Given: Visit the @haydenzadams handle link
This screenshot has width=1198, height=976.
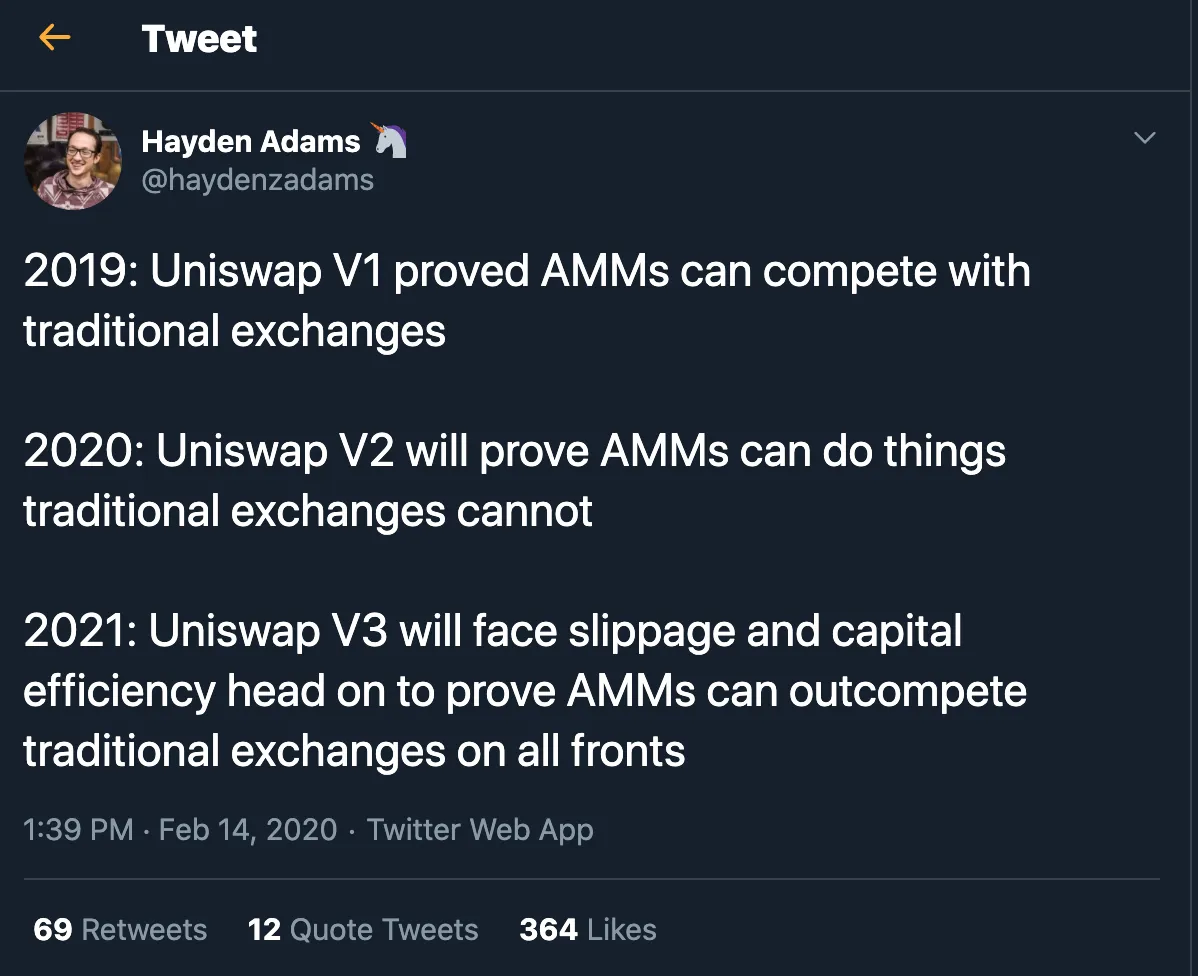Looking at the screenshot, I should click(257, 180).
